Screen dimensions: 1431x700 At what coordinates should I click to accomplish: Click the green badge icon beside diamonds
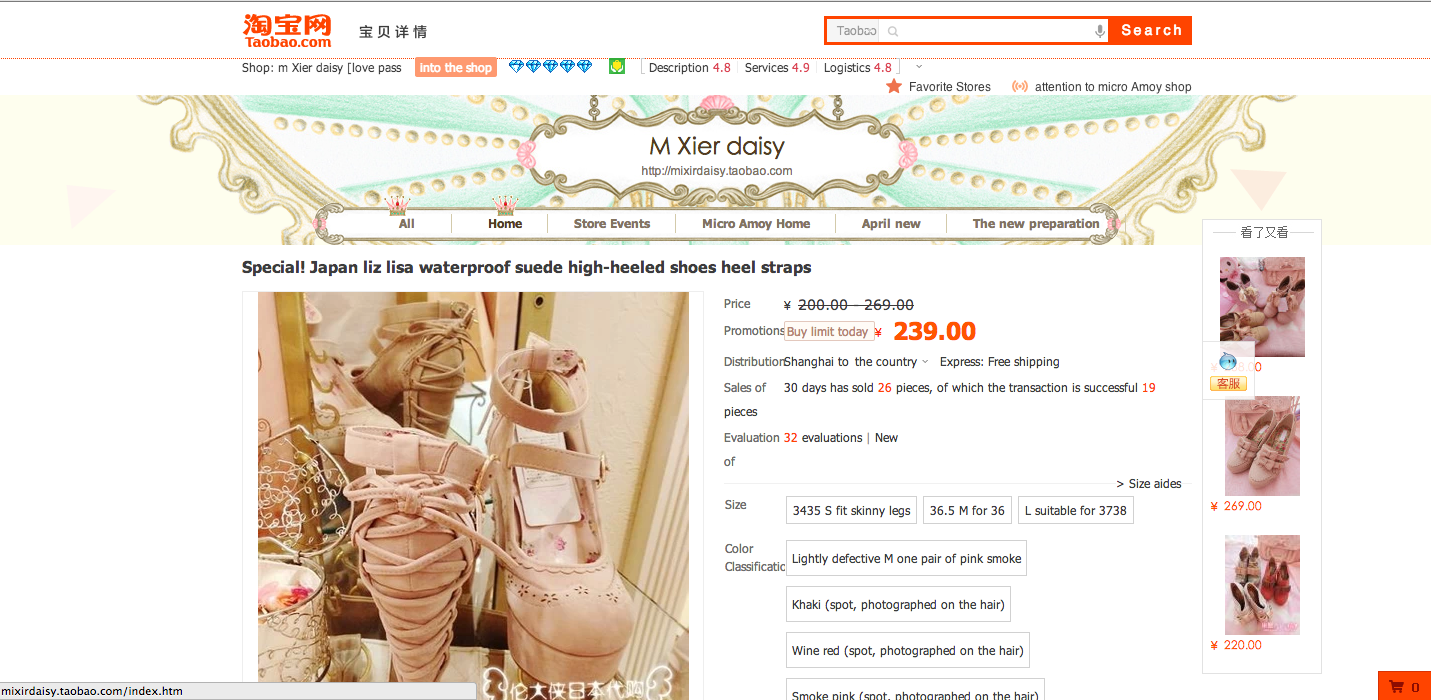pyautogui.click(x=617, y=66)
